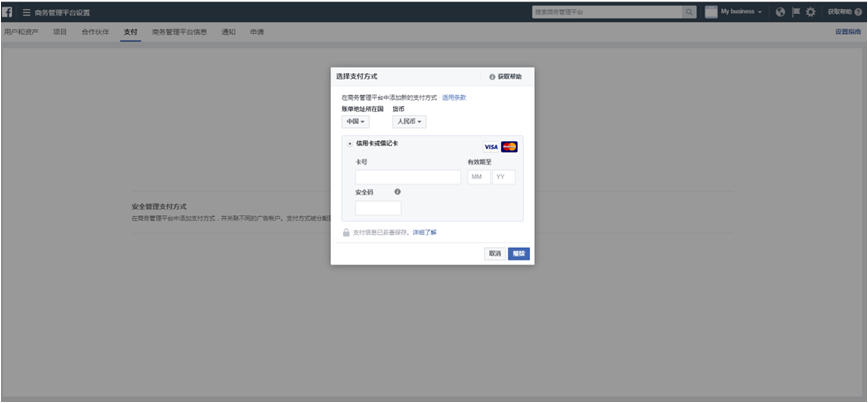
Task: Click the 安全管理支付方式 heading
Action: (159, 206)
